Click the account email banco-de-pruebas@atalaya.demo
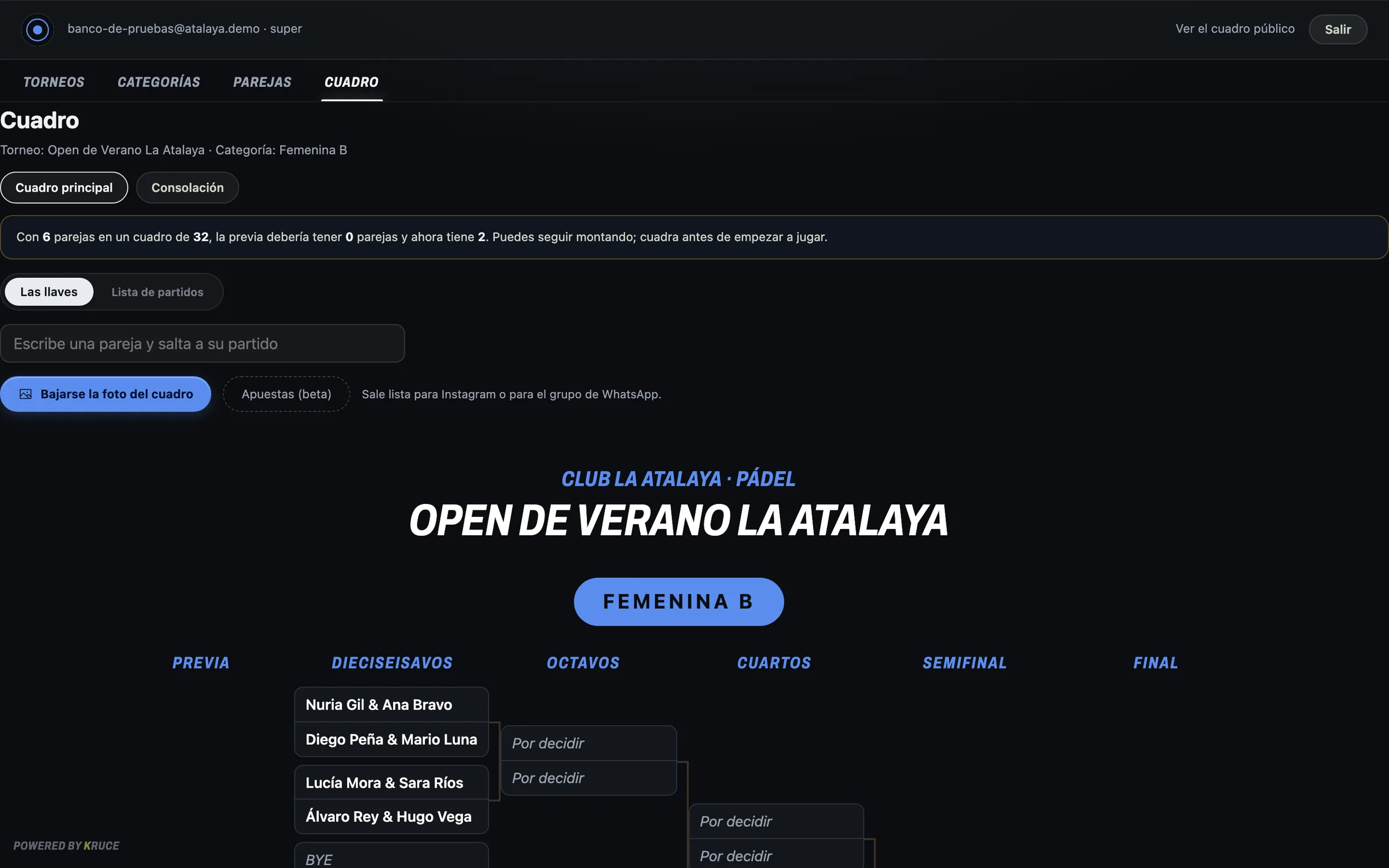1389x868 pixels. (x=164, y=29)
